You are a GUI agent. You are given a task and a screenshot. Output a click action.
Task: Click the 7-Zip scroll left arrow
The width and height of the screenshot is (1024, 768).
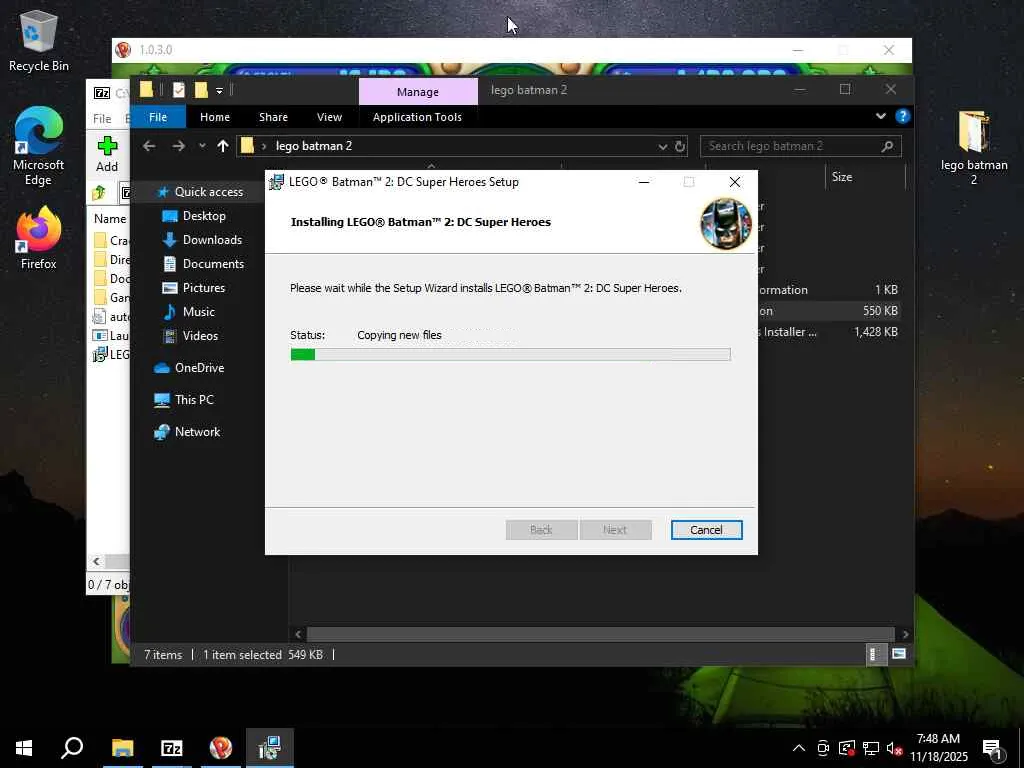pos(96,561)
